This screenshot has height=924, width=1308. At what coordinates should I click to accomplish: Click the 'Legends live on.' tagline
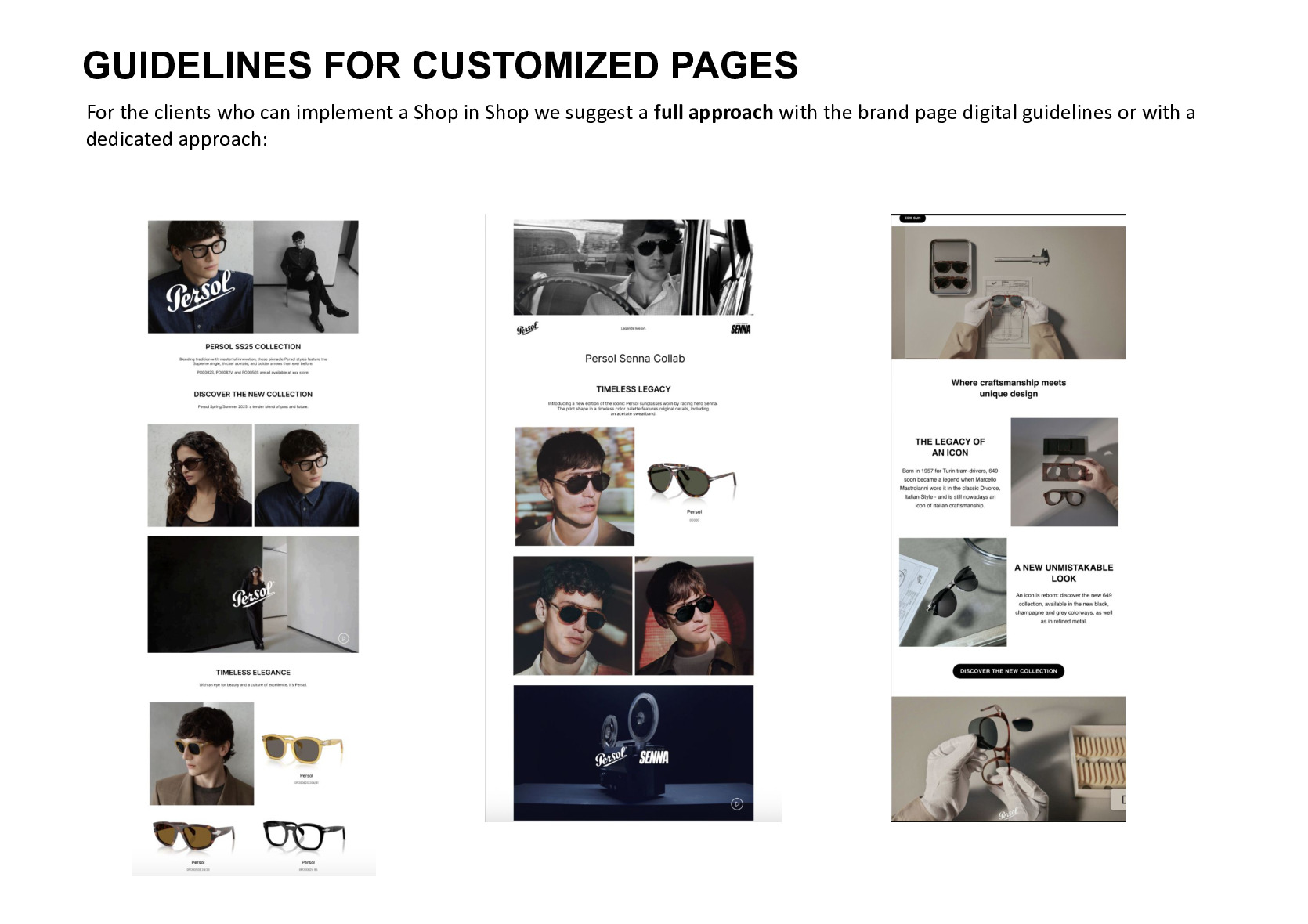(x=634, y=329)
